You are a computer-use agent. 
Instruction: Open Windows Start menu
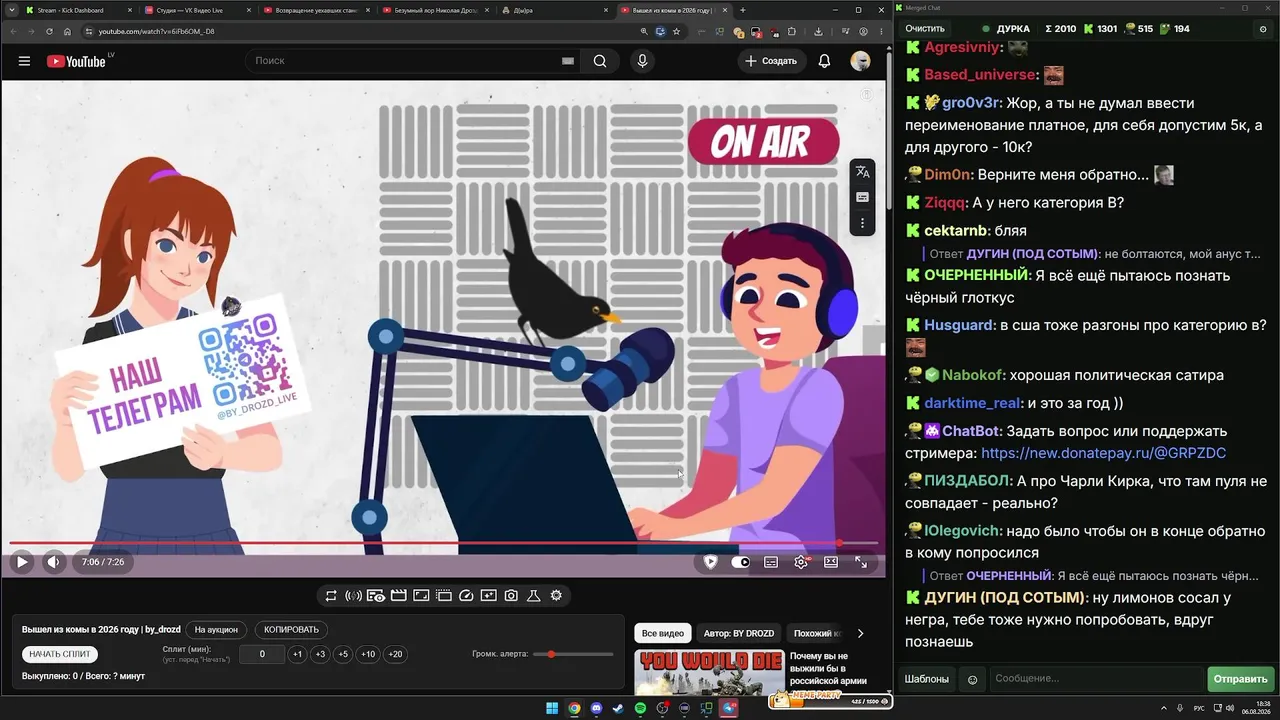coord(552,708)
